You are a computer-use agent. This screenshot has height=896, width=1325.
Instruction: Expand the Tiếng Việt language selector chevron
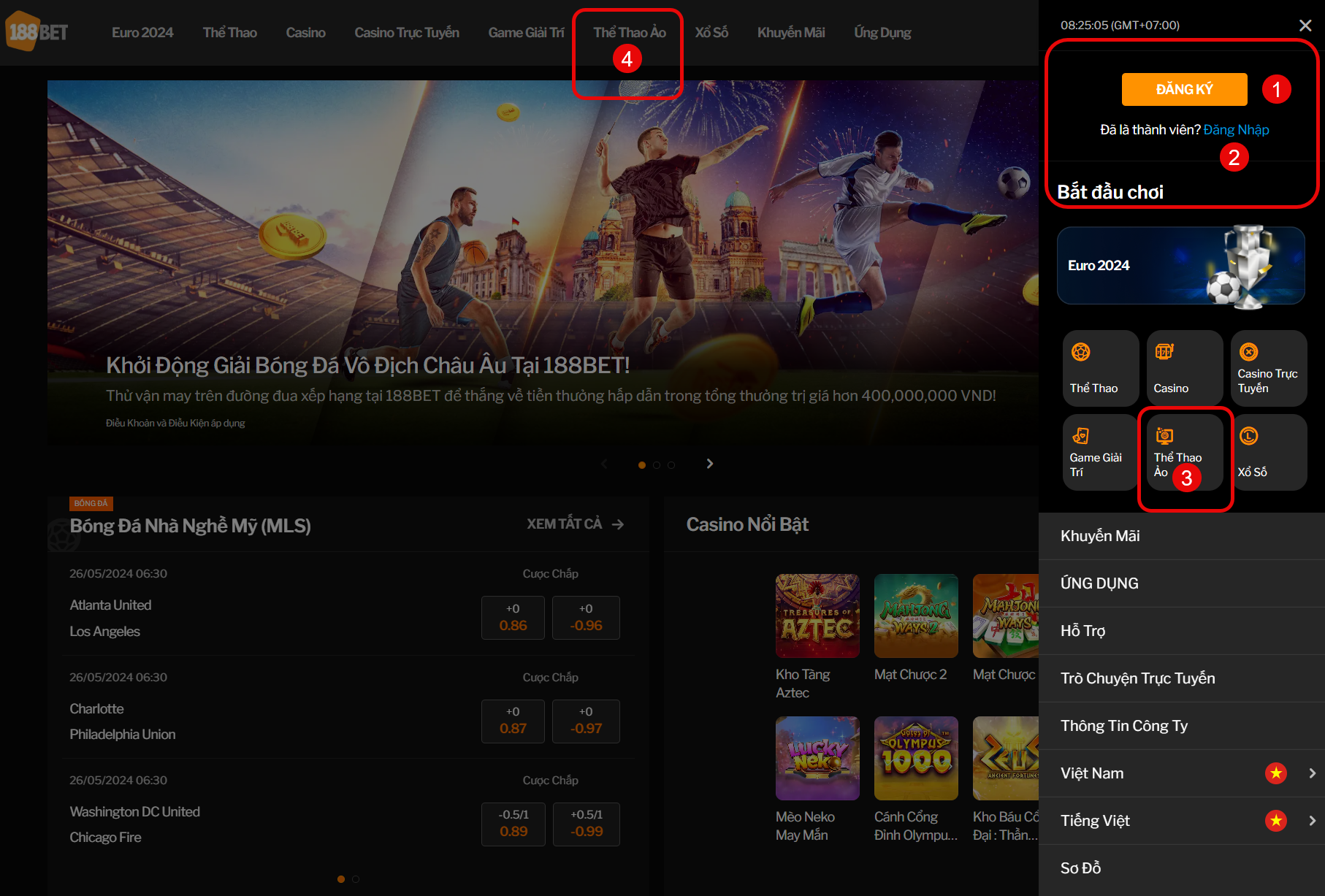[1313, 821]
